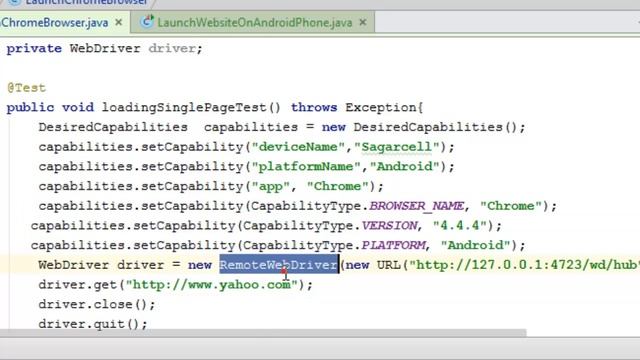Click the driver.quit() statement
The image size is (640, 360).
point(93,324)
